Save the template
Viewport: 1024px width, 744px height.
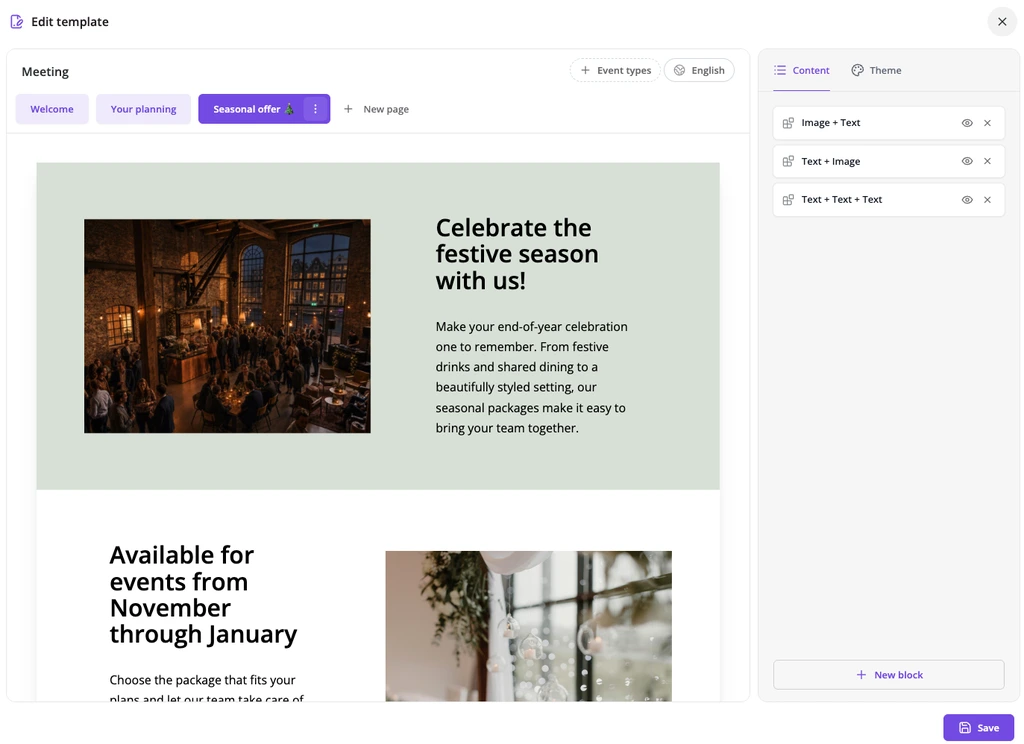point(978,728)
